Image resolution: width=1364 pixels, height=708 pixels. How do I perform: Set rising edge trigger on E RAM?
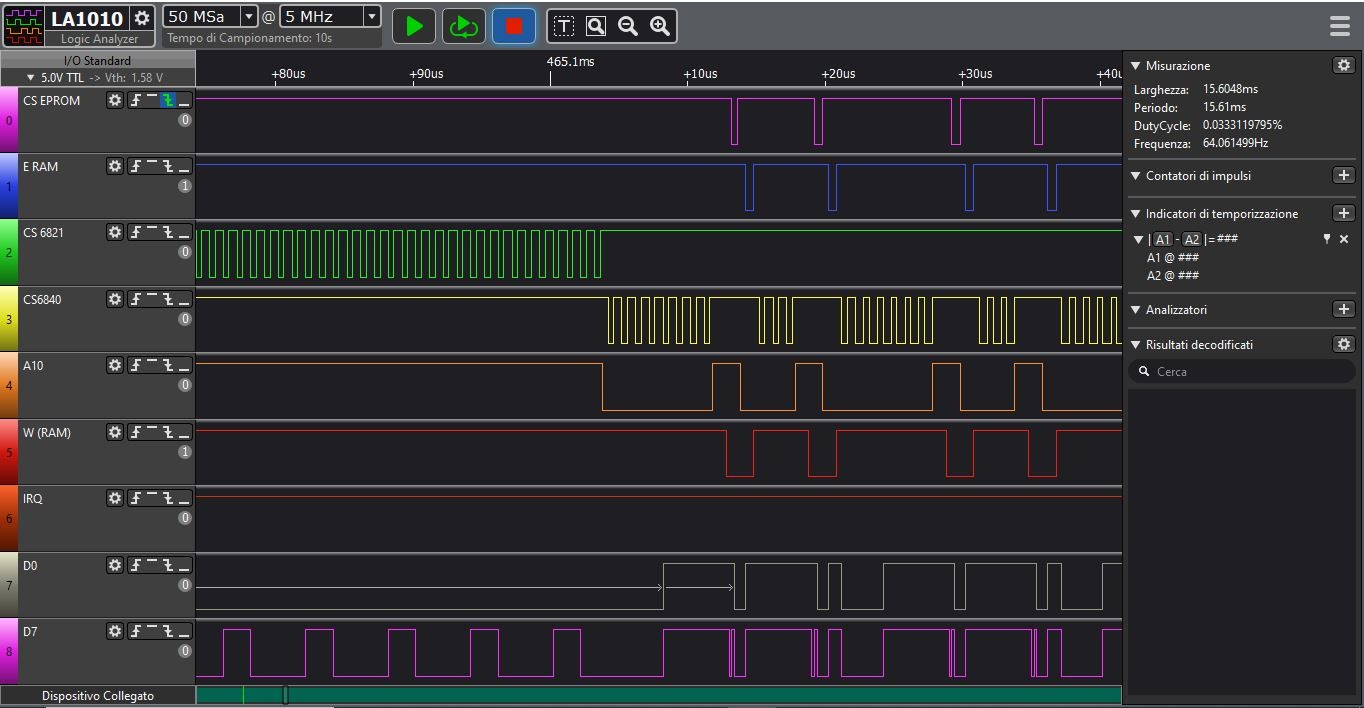[136, 166]
